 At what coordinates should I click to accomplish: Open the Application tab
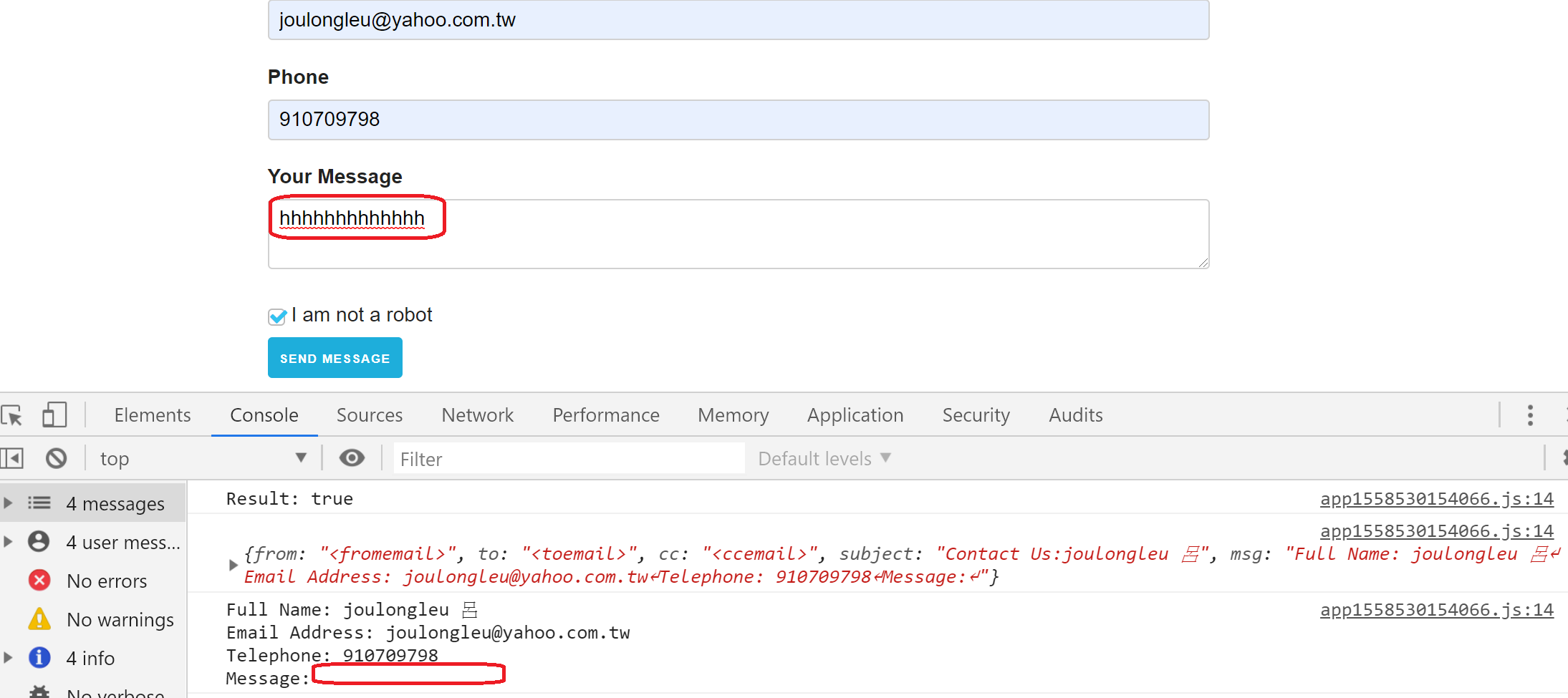click(x=855, y=415)
